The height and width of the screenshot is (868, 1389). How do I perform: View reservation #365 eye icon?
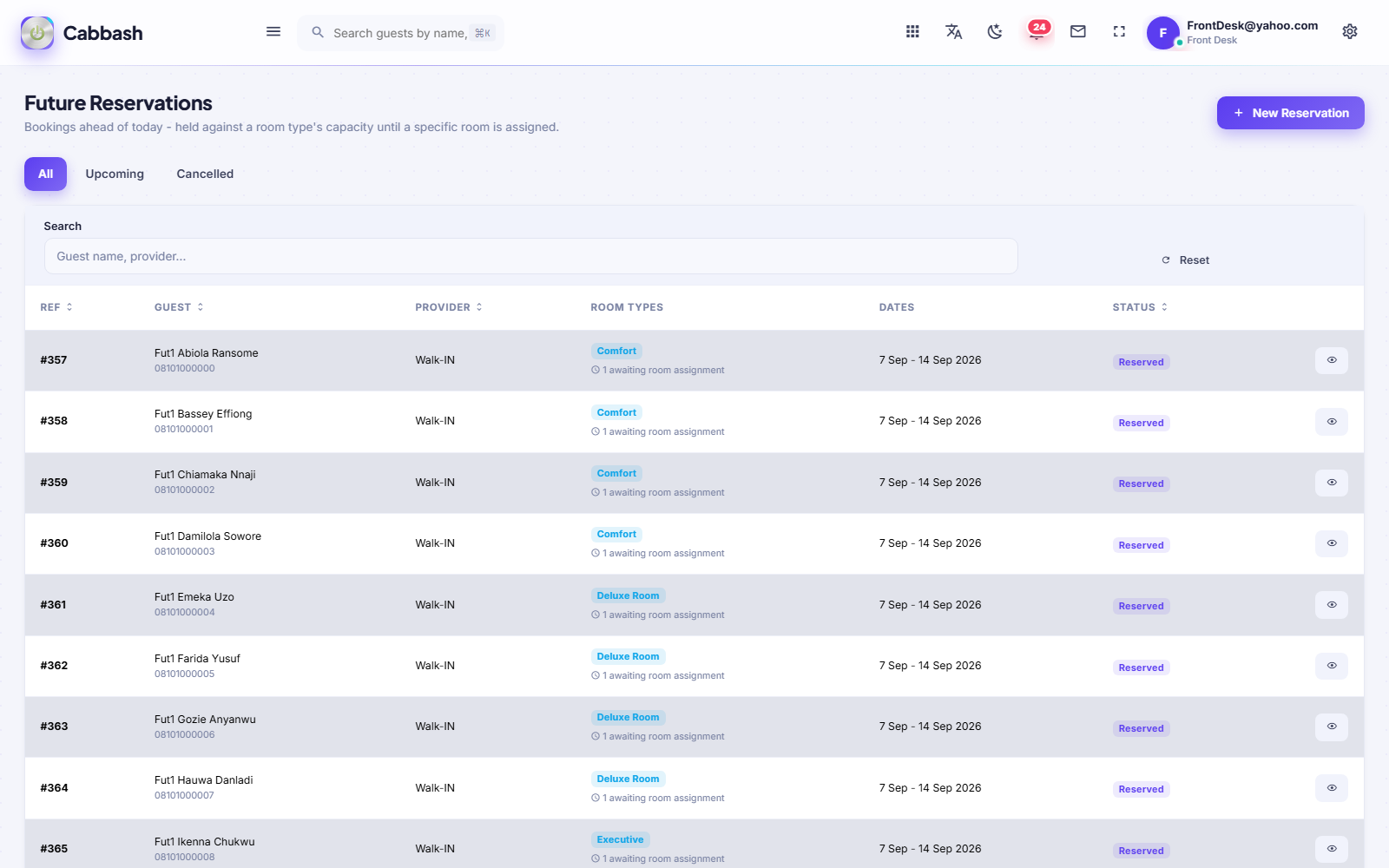[x=1332, y=849]
